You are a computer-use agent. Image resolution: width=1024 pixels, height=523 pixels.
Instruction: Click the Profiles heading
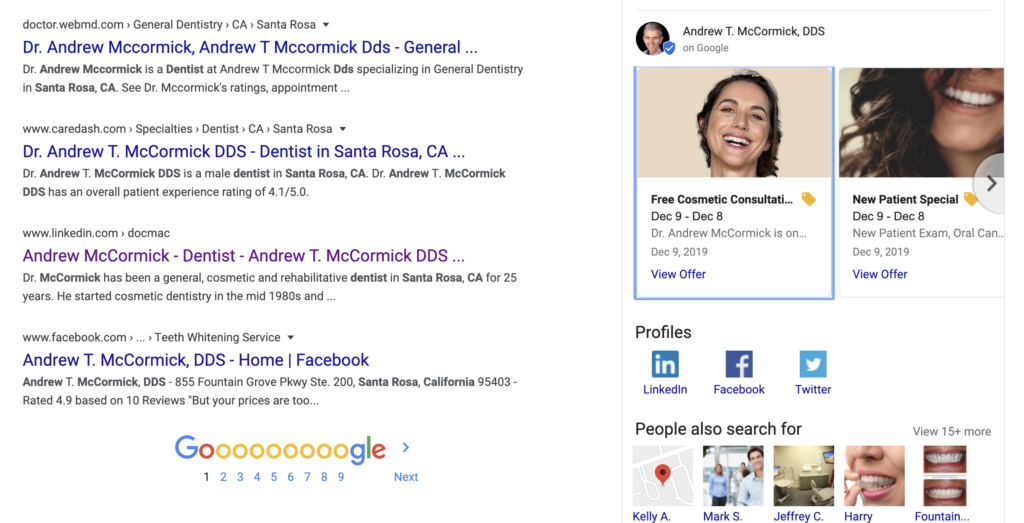[x=663, y=332]
